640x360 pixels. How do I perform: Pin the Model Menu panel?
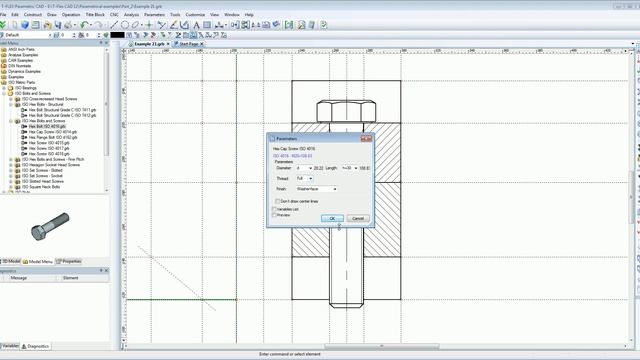pos(101,43)
